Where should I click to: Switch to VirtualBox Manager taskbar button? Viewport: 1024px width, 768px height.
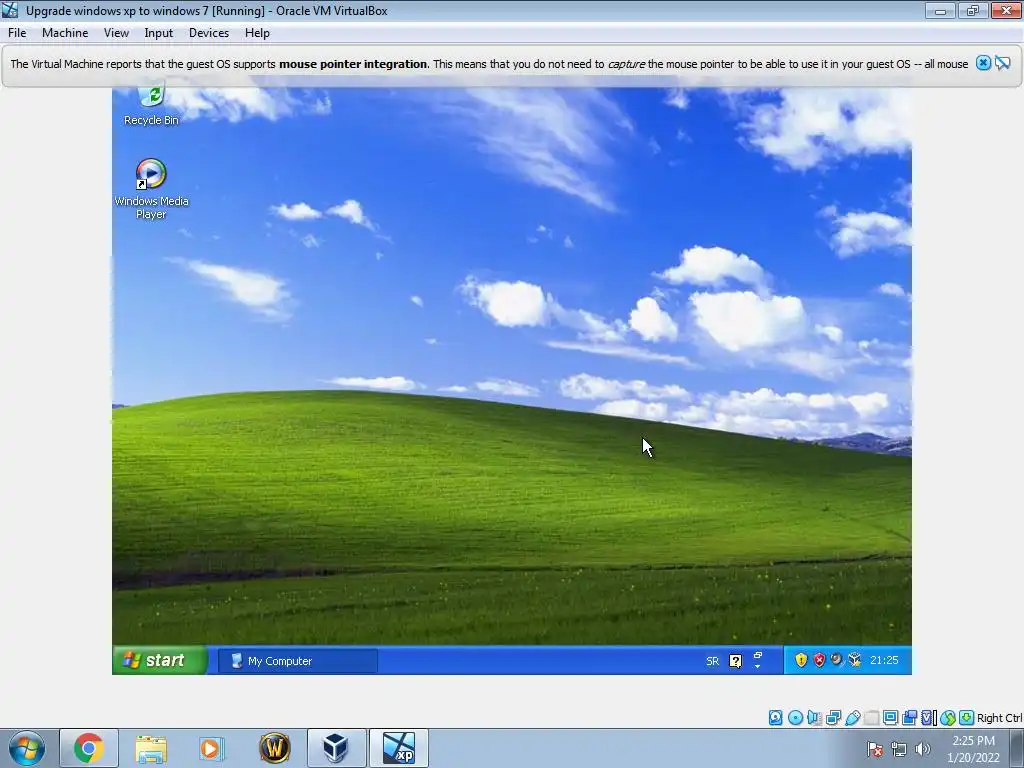click(x=336, y=748)
